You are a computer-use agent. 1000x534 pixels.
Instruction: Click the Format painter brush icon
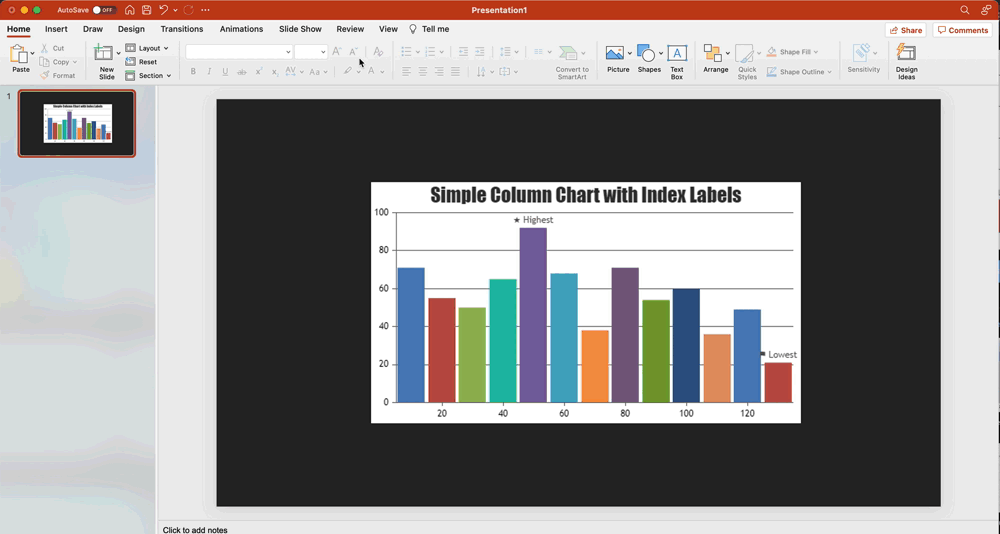coord(45,75)
